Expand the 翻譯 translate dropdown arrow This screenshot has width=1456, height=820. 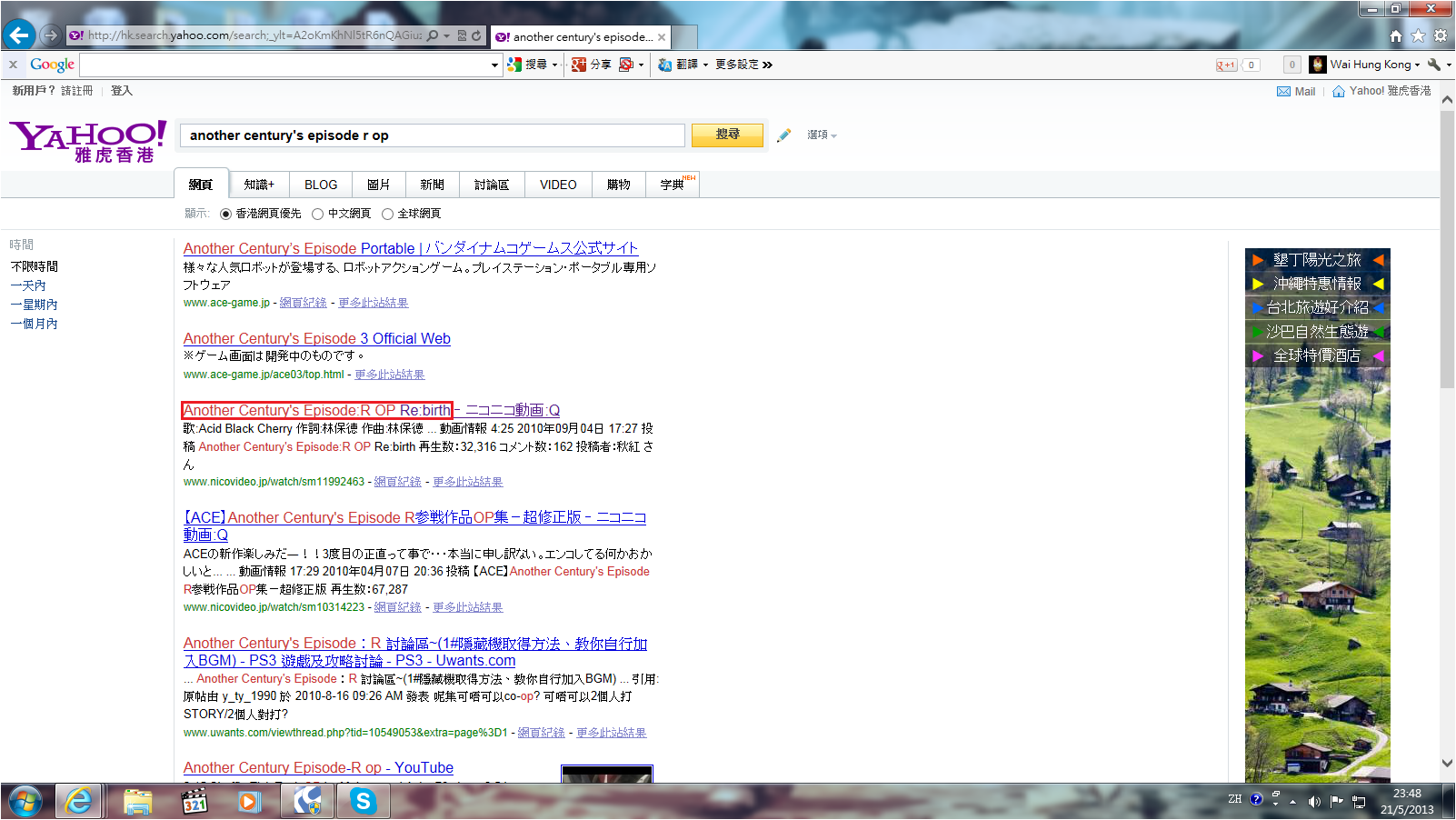pyautogui.click(x=704, y=65)
